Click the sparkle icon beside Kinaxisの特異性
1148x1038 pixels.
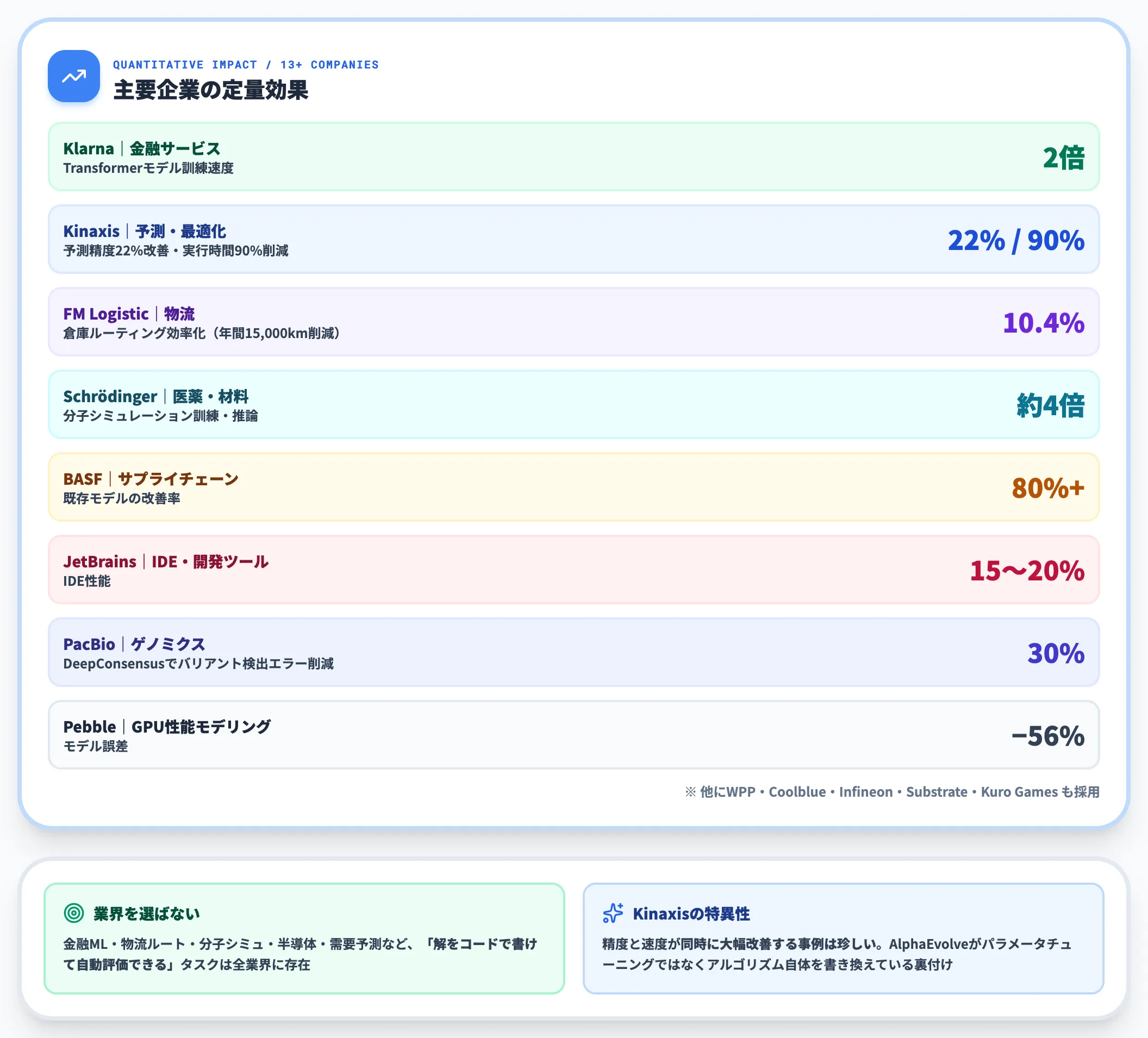[x=613, y=914]
